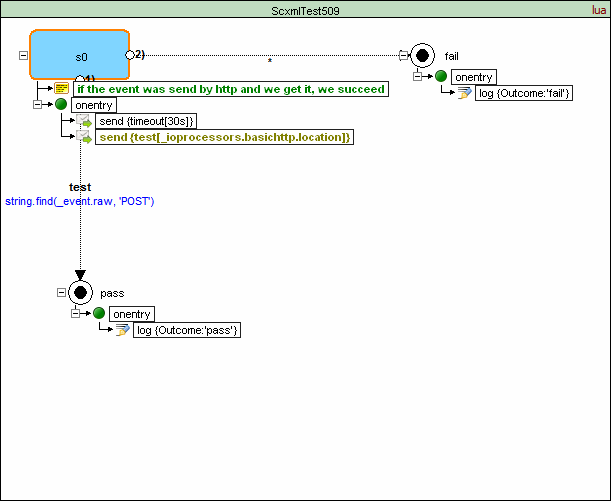
Task: Click the string.find transition condition text
Action: tap(79, 201)
